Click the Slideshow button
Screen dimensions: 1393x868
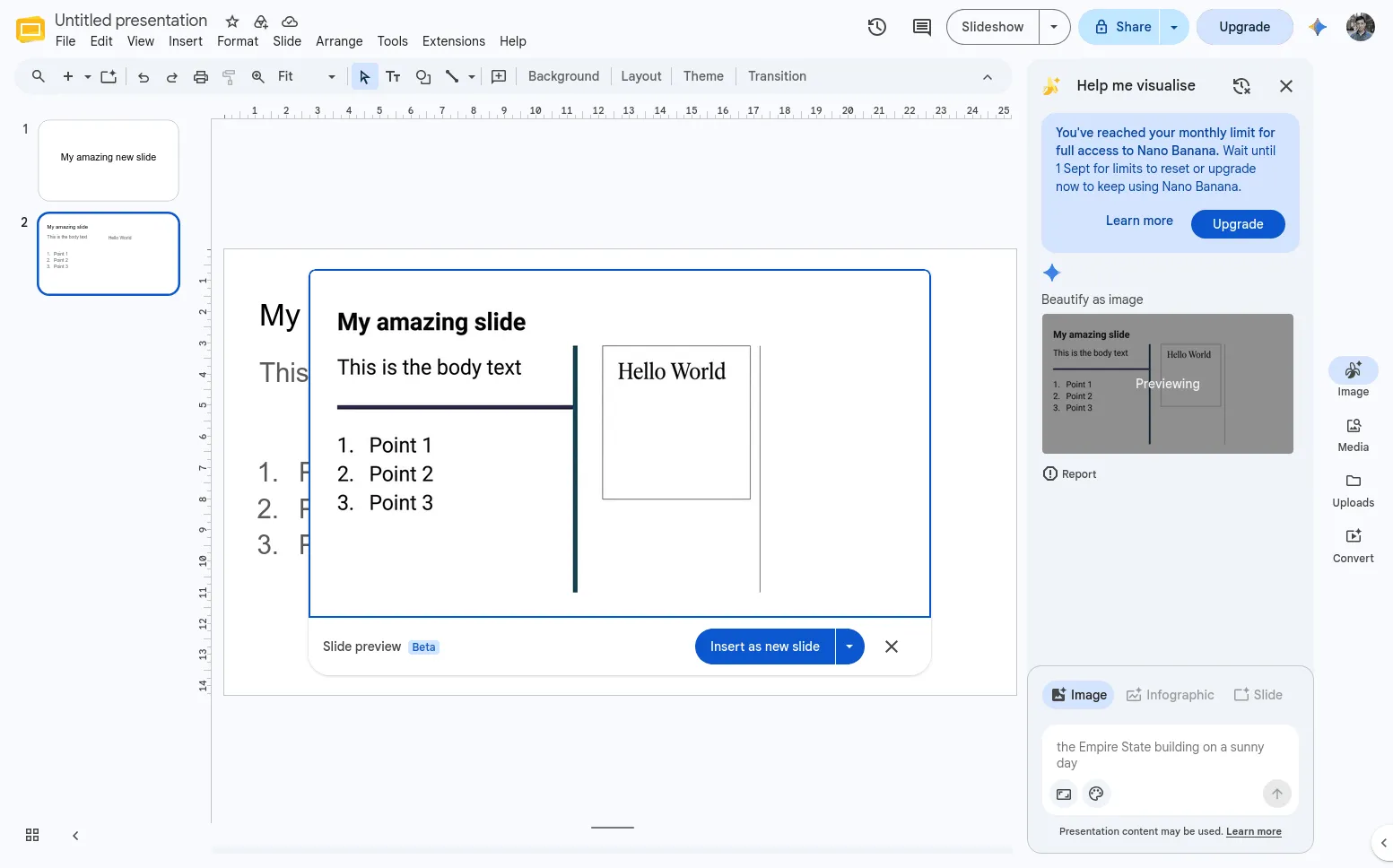point(993,27)
